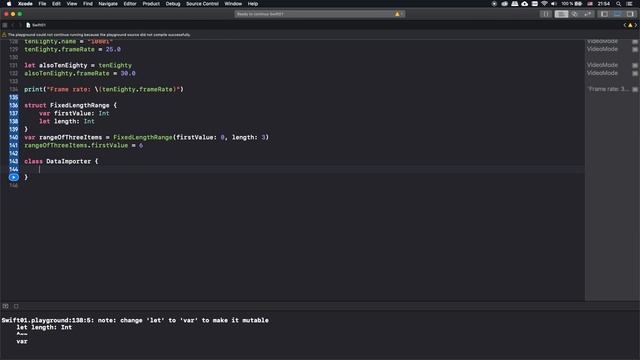This screenshot has width=640, height=360.
Task: Open the File menu
Action: pyautogui.click(x=42, y=4)
